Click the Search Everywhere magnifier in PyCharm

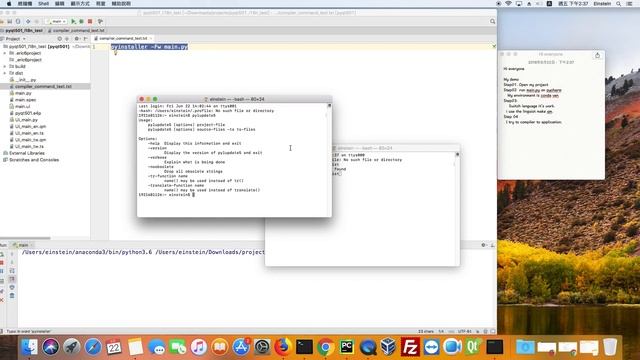(493, 21)
